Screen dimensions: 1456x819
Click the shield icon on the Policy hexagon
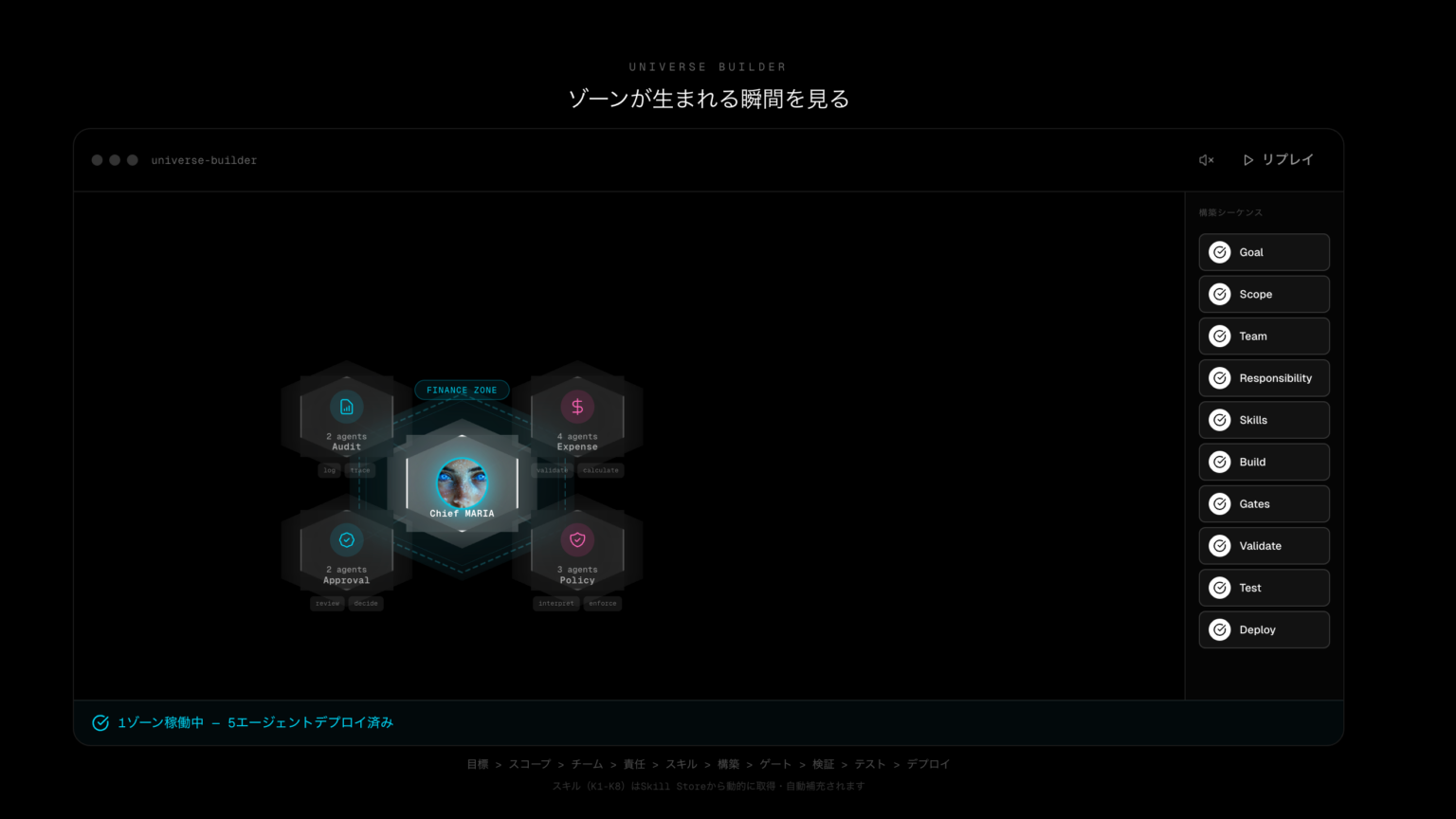(577, 539)
